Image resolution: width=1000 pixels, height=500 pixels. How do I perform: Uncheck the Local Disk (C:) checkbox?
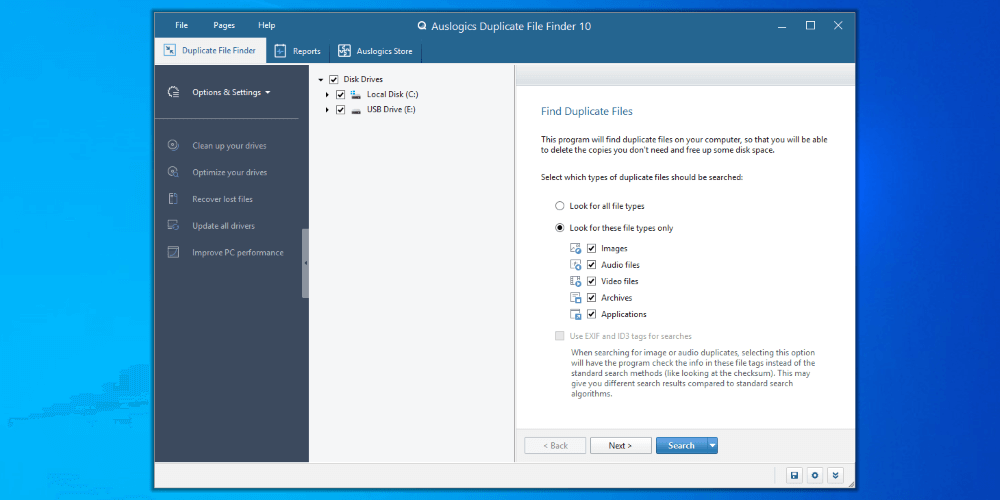tap(341, 94)
